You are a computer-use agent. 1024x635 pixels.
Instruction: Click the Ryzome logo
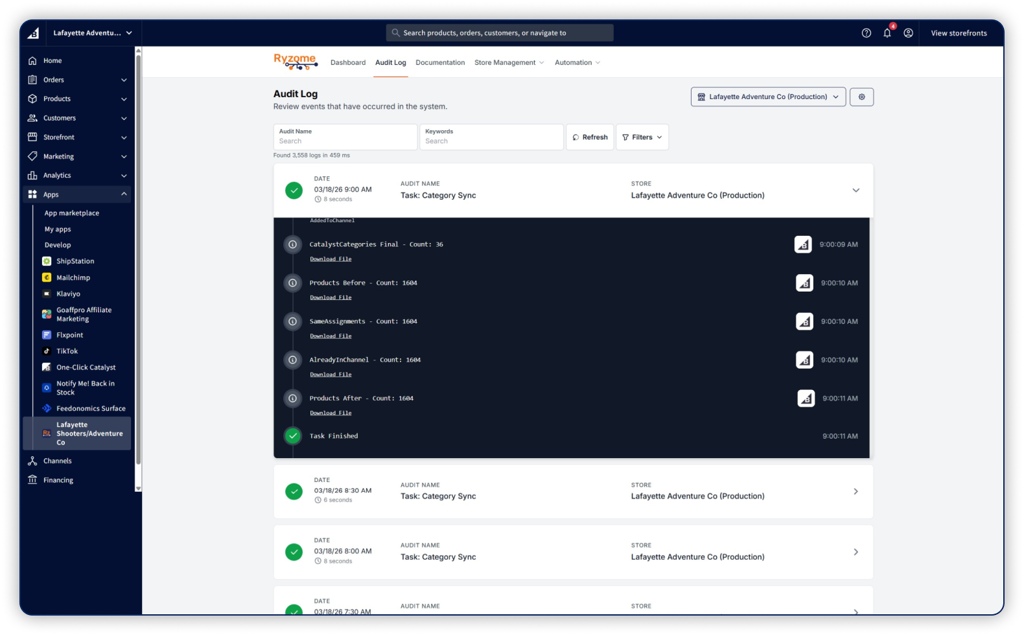pyautogui.click(x=295, y=62)
